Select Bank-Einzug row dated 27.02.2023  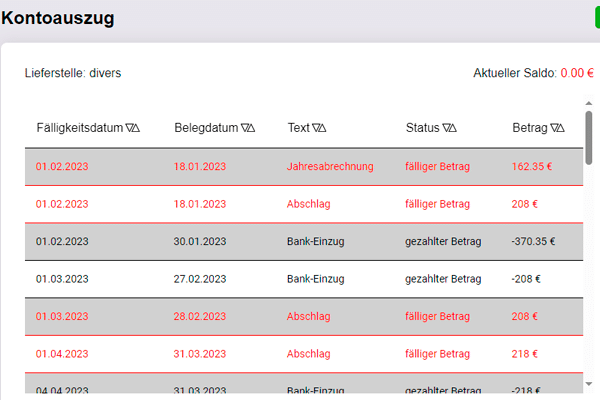click(x=304, y=279)
